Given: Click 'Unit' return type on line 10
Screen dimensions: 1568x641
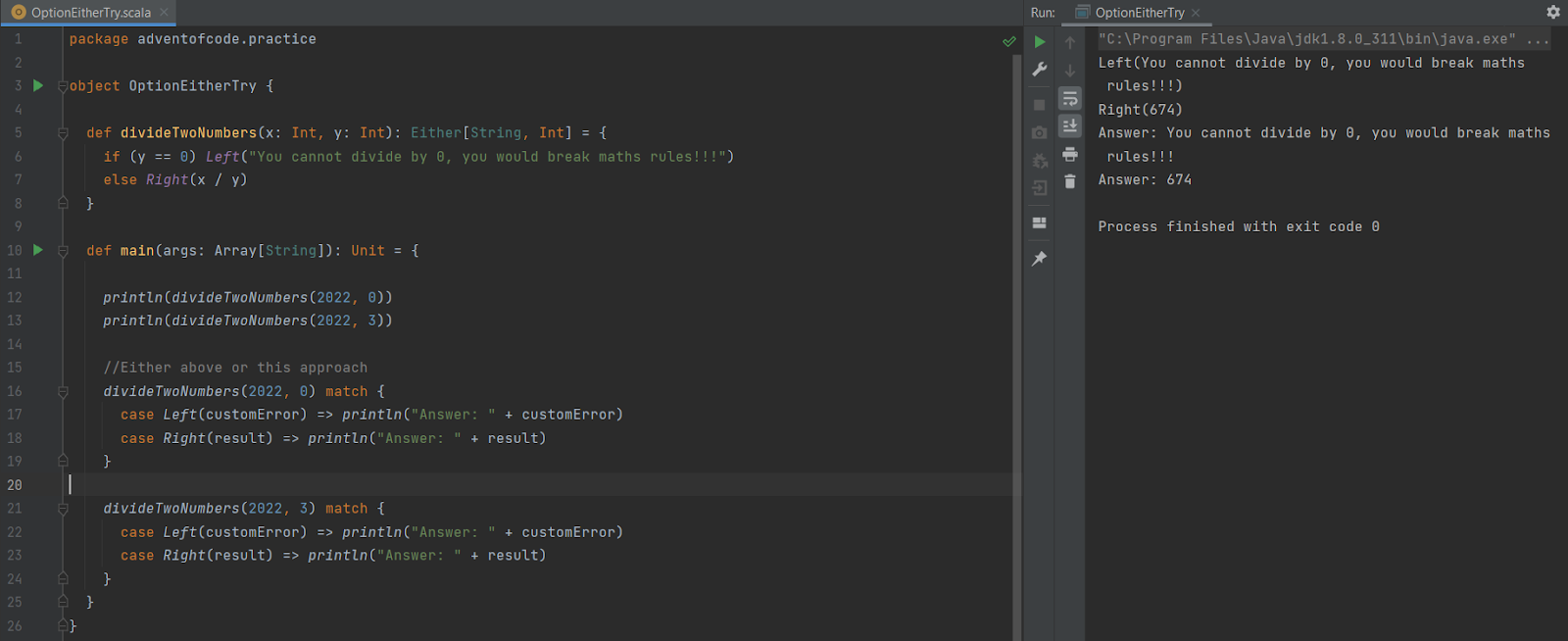Looking at the screenshot, I should pyautogui.click(x=368, y=250).
